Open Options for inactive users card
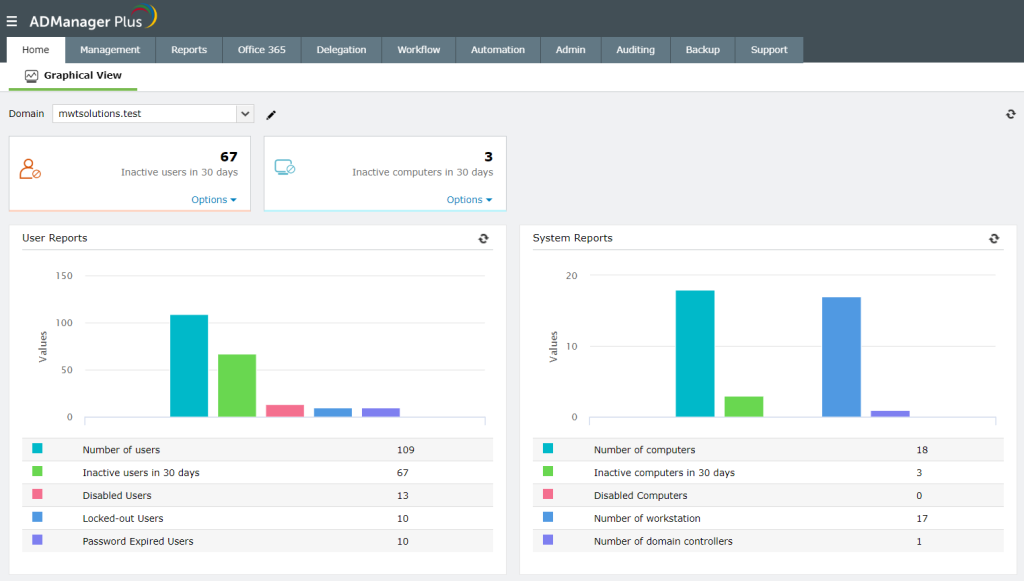Viewport: 1024px width, 581px height. tap(213, 199)
